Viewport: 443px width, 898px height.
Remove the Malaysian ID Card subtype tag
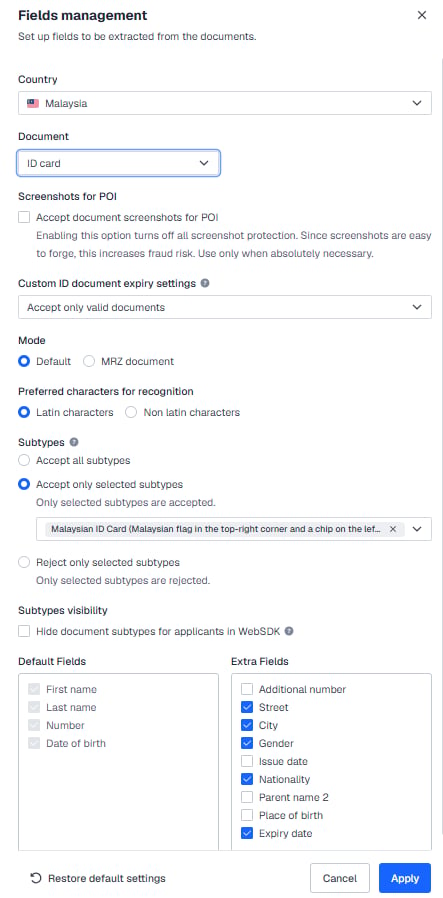pyautogui.click(x=393, y=529)
